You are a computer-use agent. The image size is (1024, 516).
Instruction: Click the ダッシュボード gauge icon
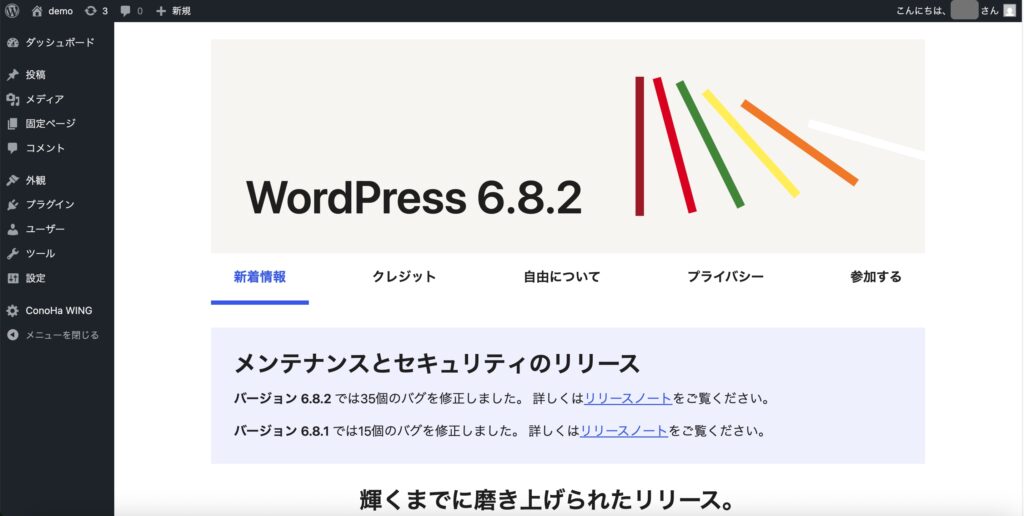tap(12, 42)
